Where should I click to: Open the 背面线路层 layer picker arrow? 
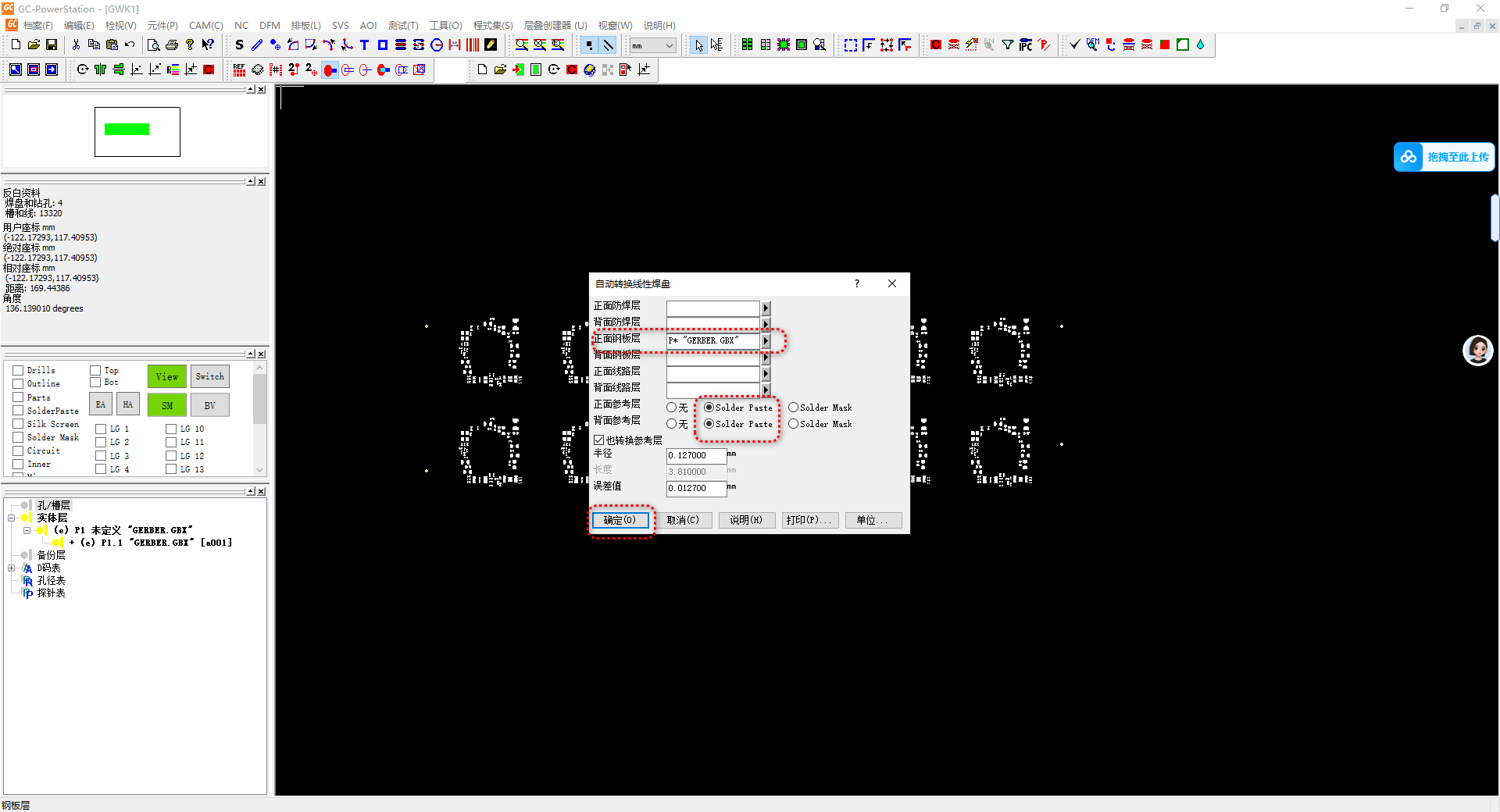click(766, 390)
